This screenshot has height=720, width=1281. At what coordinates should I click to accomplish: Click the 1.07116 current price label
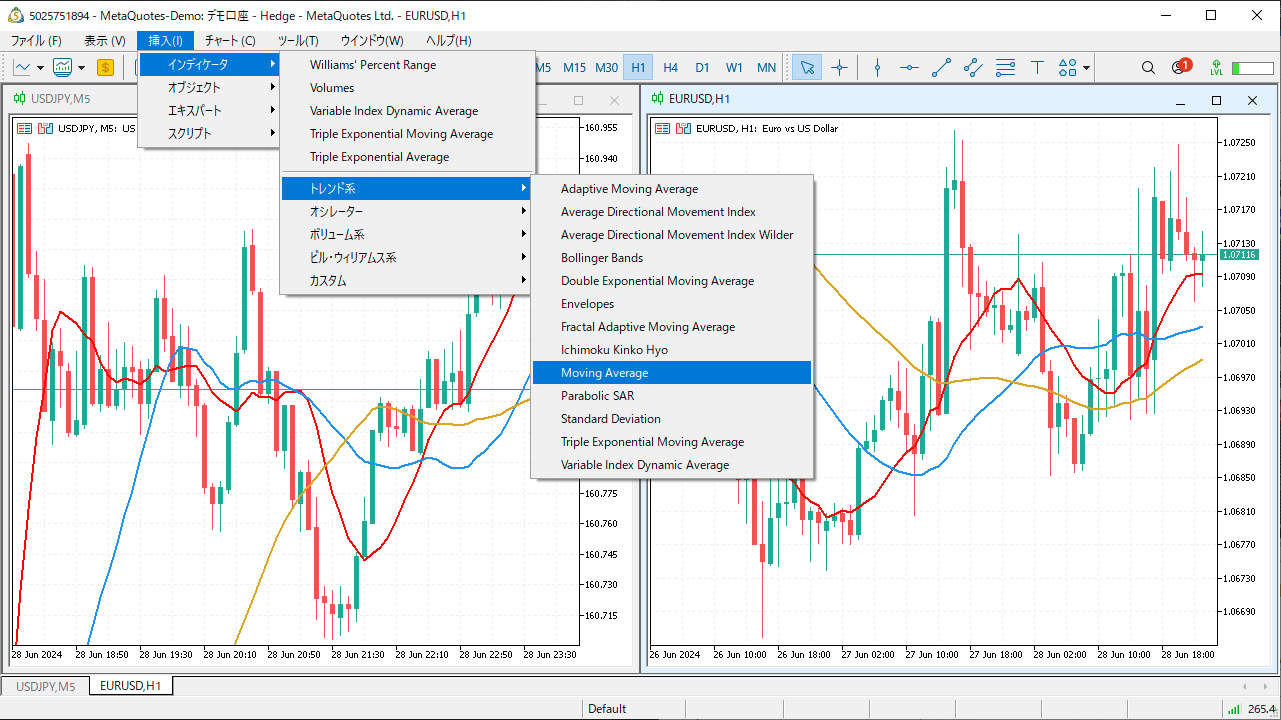[1239, 255]
